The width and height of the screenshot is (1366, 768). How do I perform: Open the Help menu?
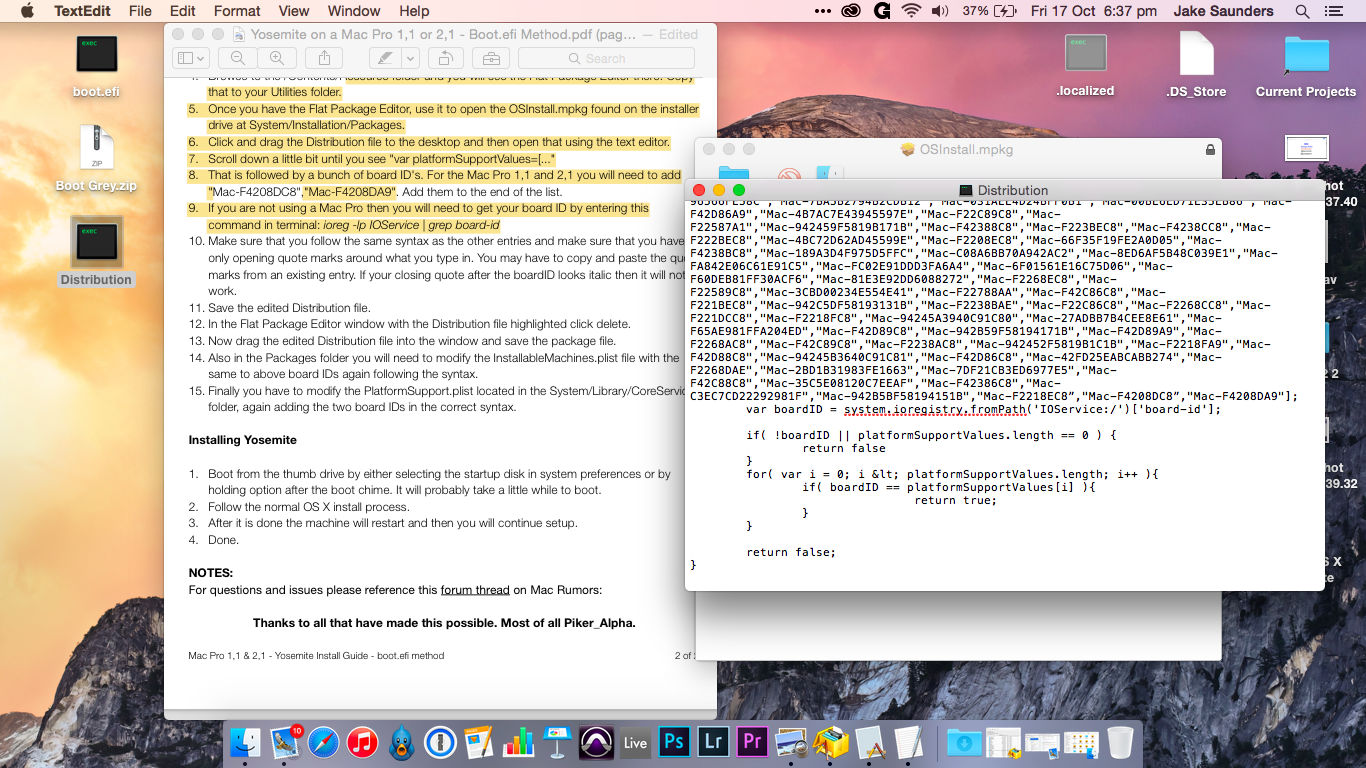(x=414, y=11)
